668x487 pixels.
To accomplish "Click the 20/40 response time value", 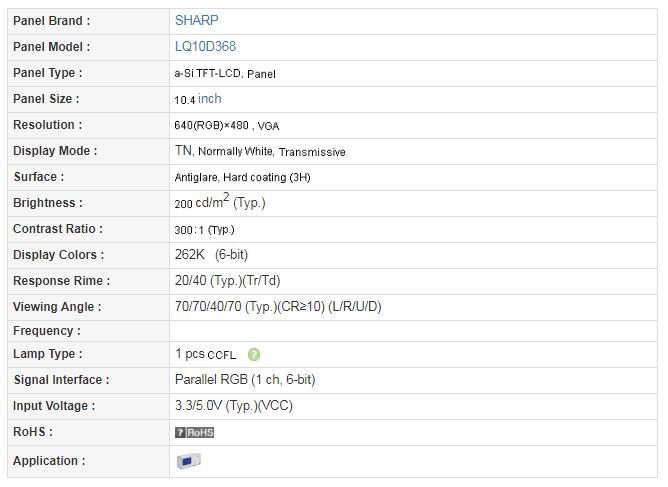I will coord(227,281).
